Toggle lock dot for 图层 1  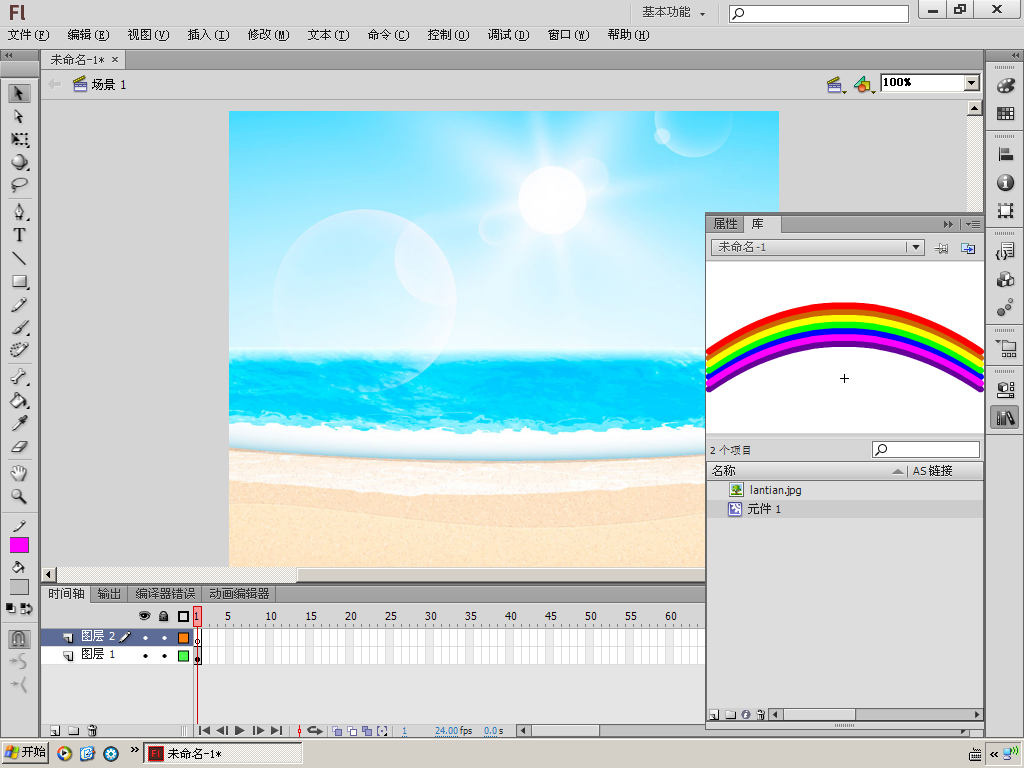(164, 656)
